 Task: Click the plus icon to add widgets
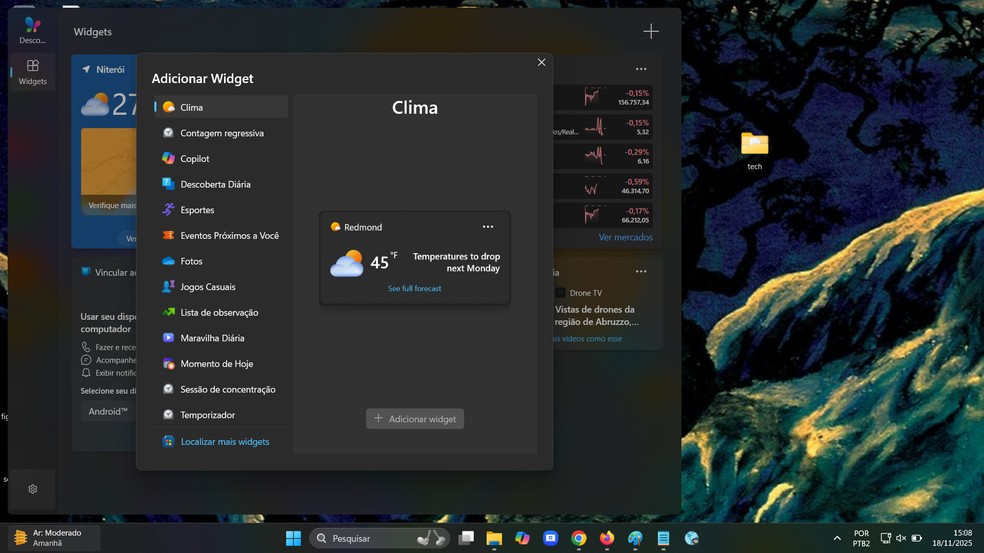point(651,32)
